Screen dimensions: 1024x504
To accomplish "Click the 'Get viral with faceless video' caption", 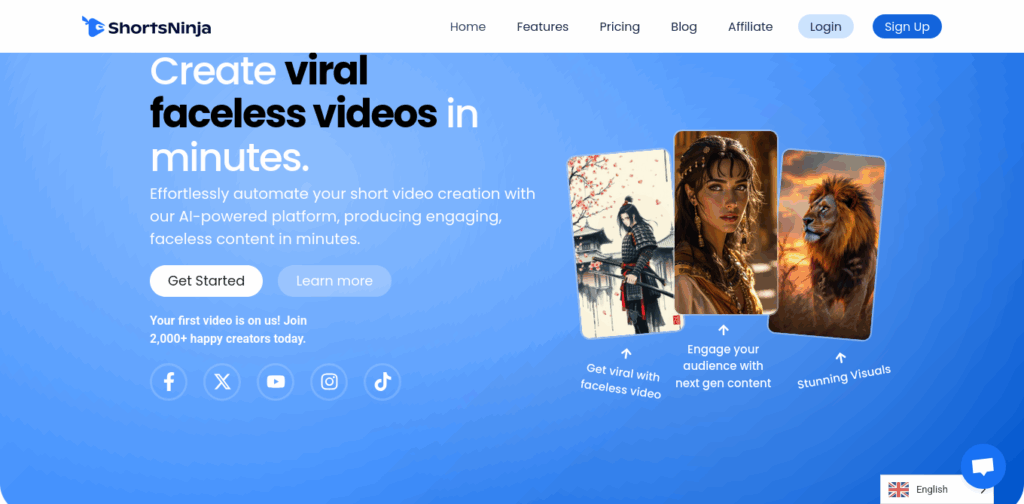I will click(x=622, y=381).
